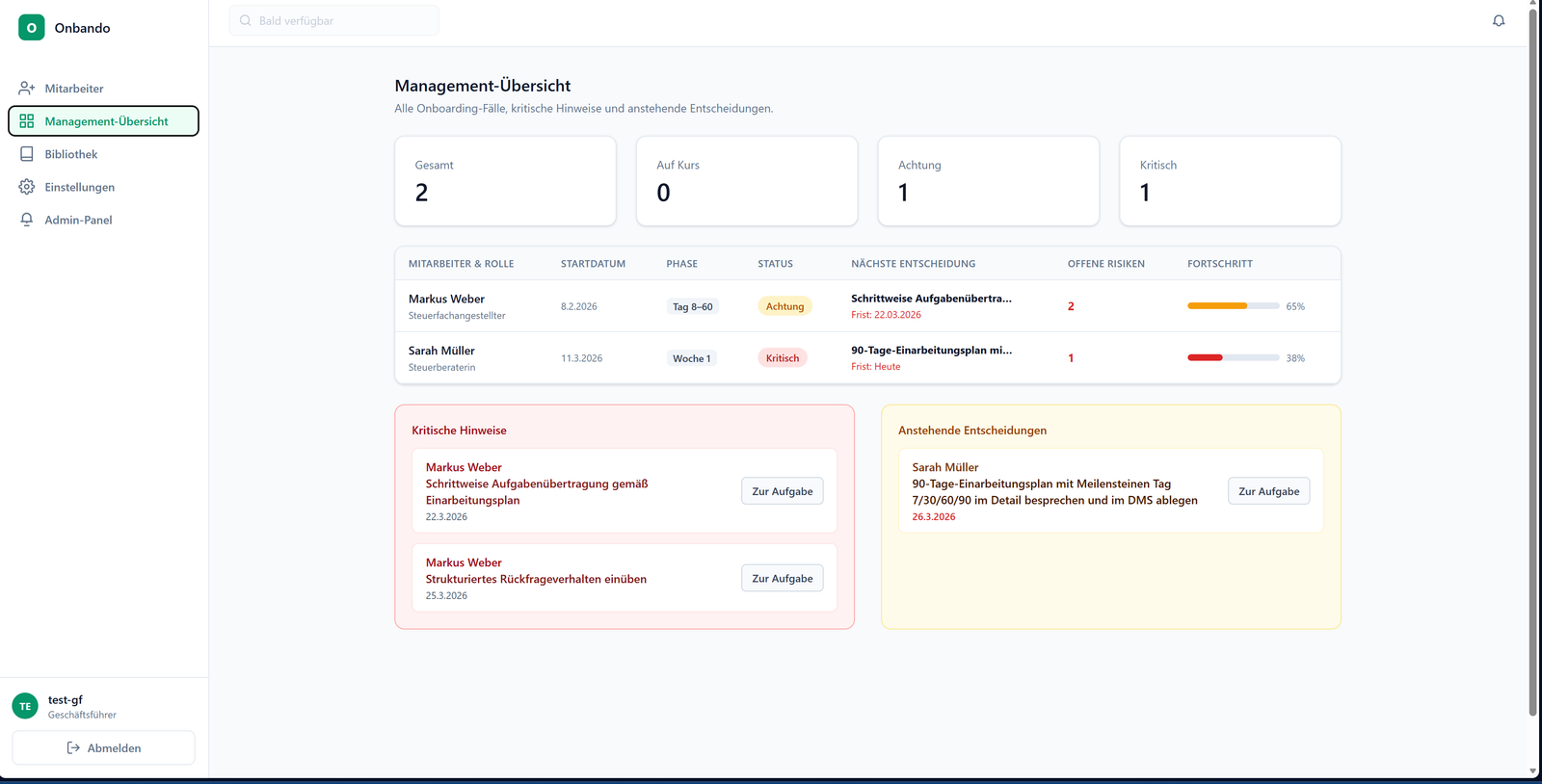Image resolution: width=1542 pixels, height=784 pixels.
Task: Click the Onbando logo icon
Action: pos(32,28)
